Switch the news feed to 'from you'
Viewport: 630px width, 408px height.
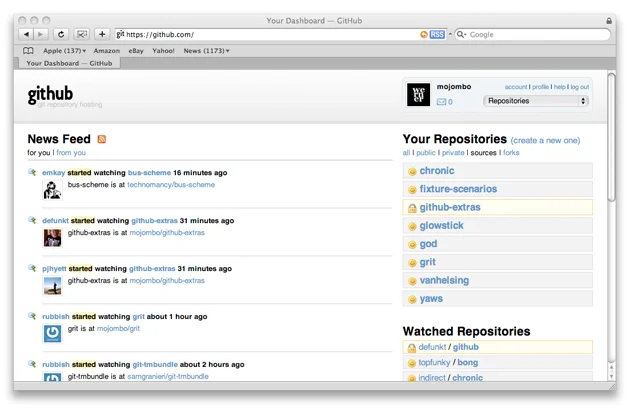pyautogui.click(x=71, y=153)
